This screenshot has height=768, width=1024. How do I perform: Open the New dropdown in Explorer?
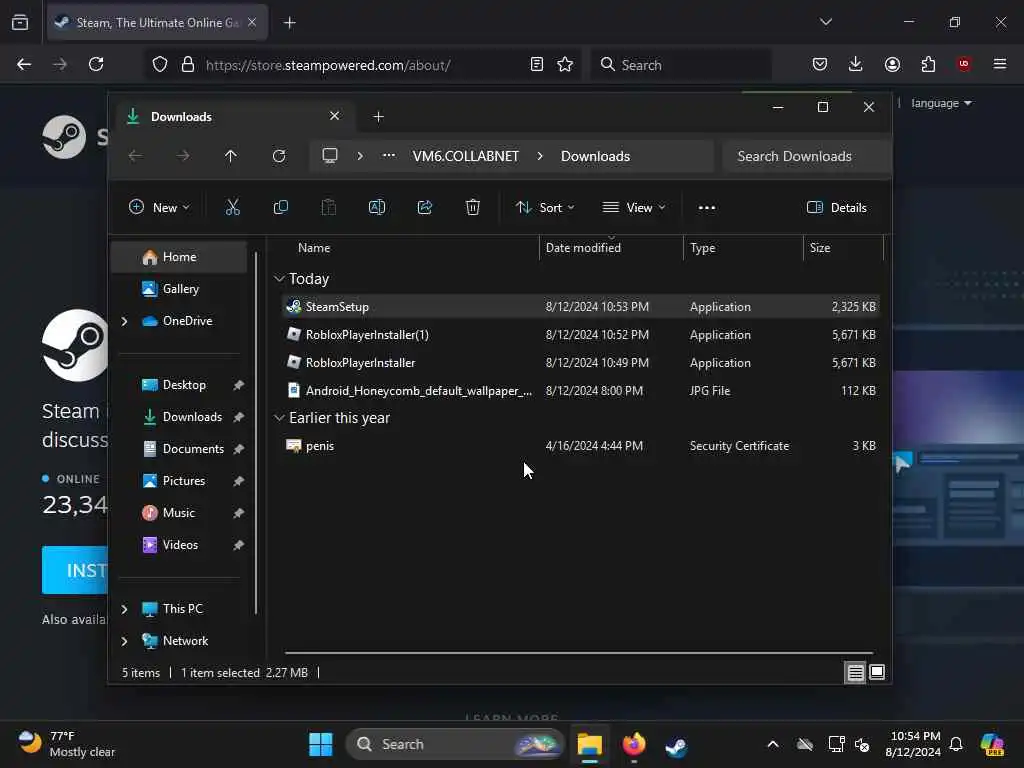(159, 208)
